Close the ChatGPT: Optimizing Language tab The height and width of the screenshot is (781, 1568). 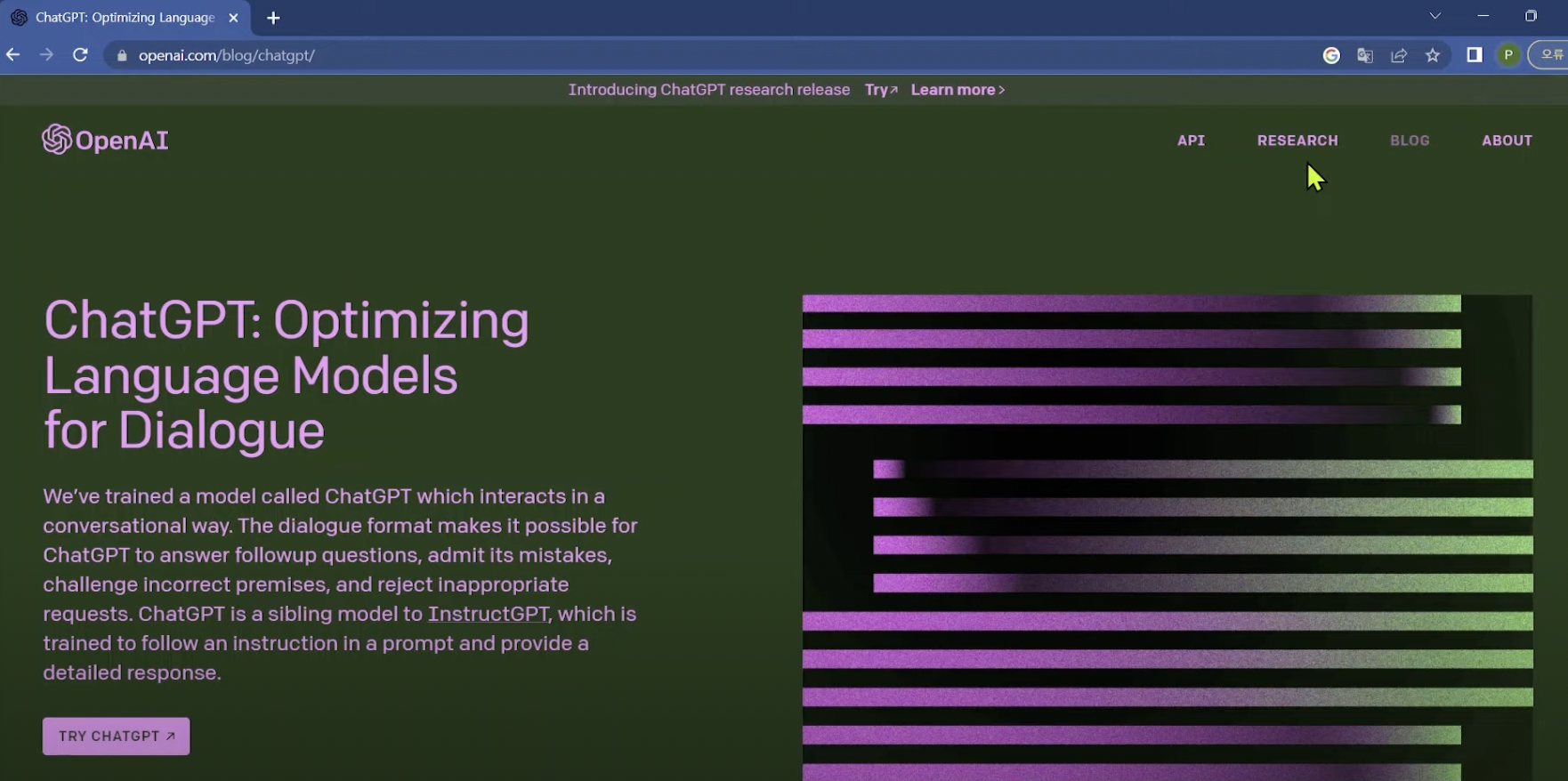(233, 18)
